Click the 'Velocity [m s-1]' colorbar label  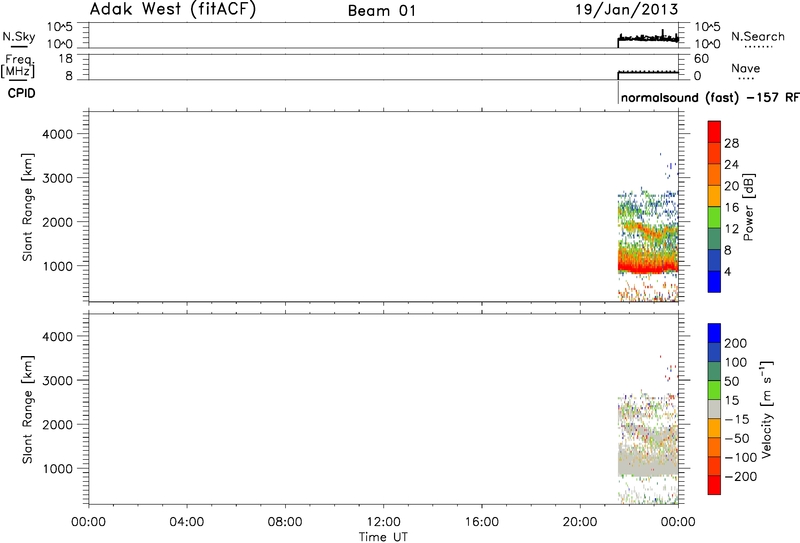[767, 410]
